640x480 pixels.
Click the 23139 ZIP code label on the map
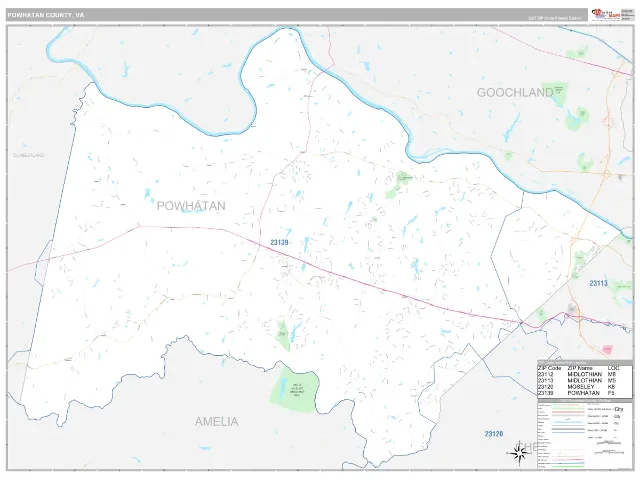tap(279, 242)
